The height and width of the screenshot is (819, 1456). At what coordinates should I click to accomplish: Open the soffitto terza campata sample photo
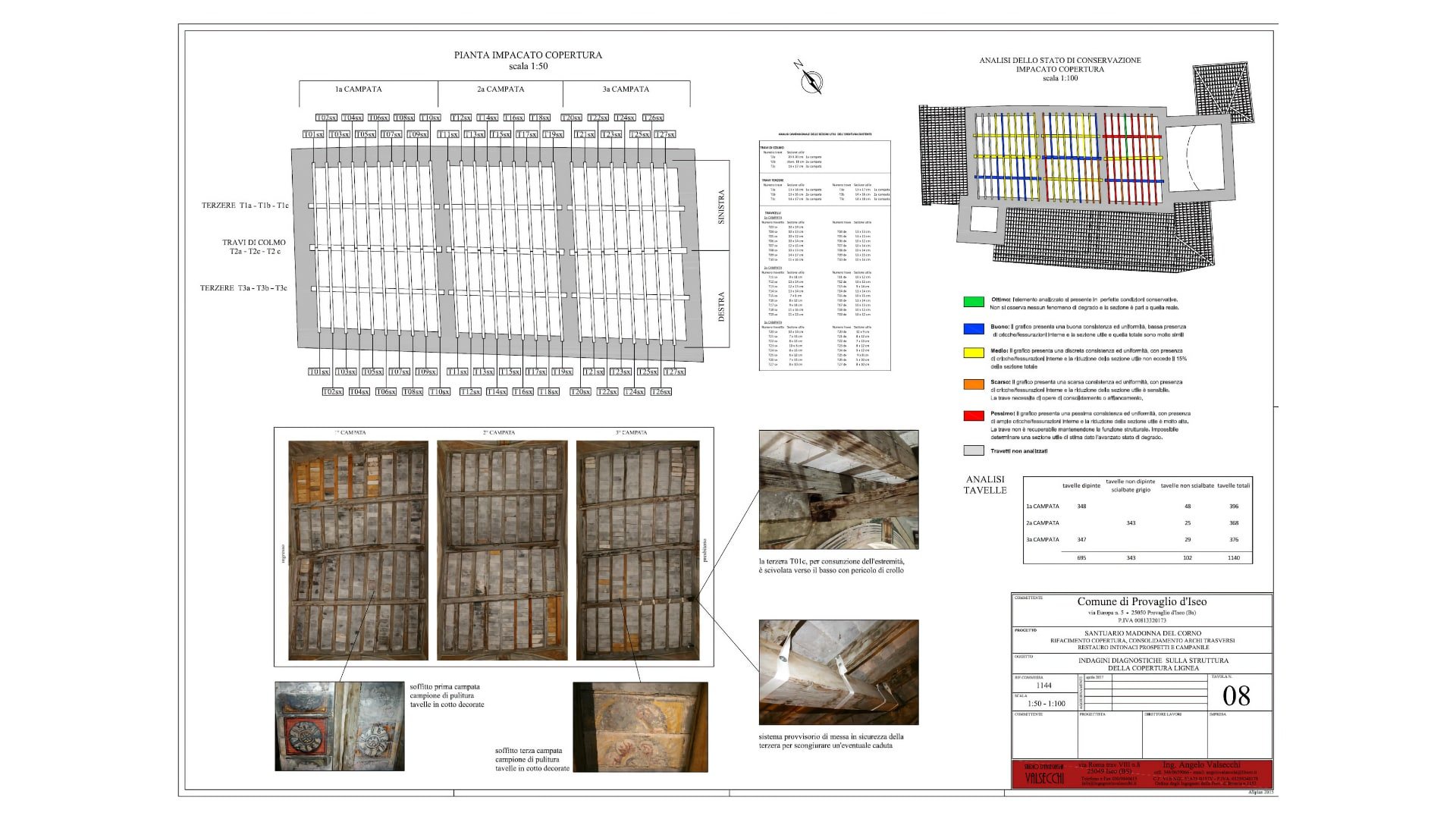pyautogui.click(x=640, y=727)
